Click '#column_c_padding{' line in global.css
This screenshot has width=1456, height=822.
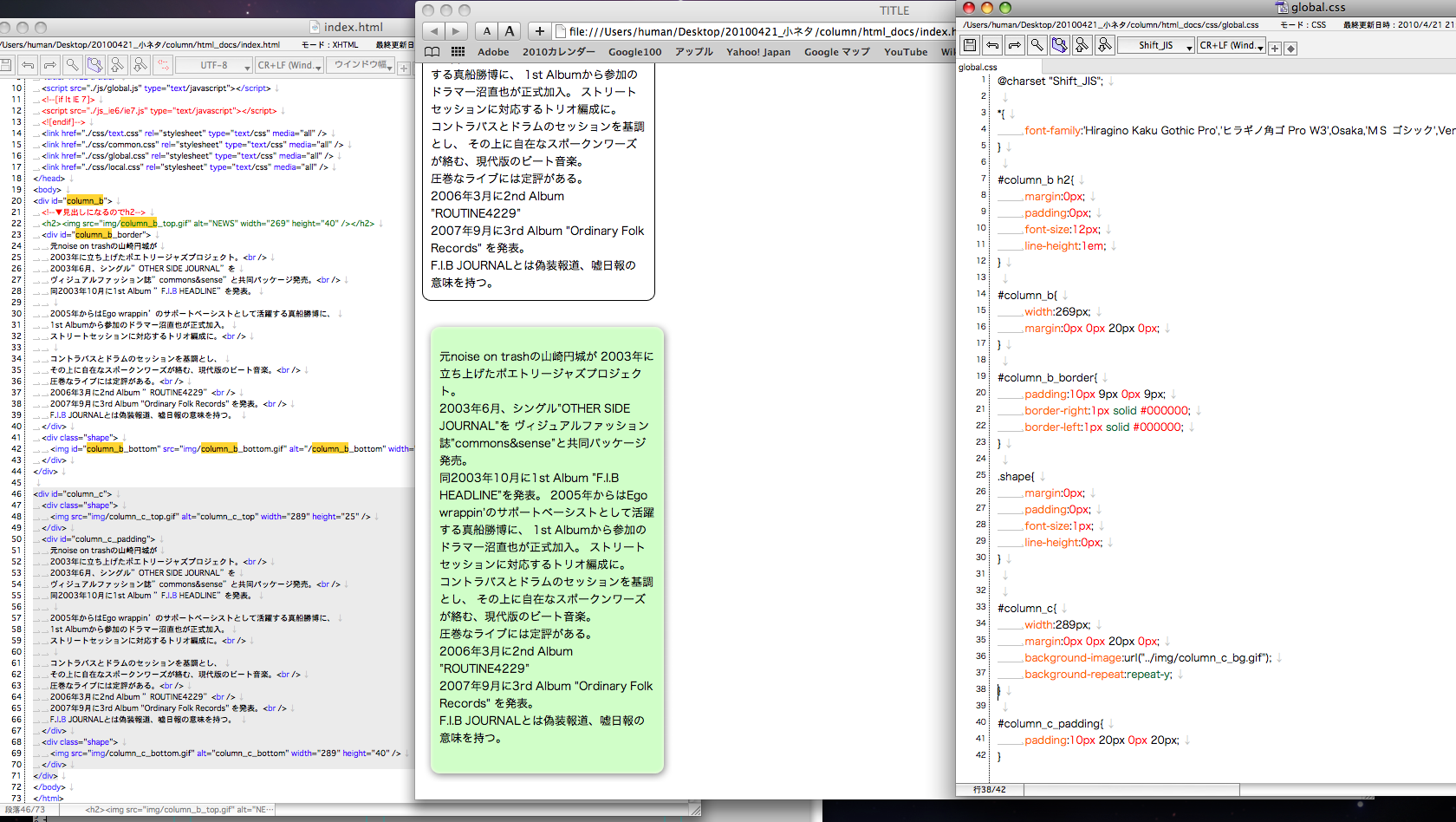pos(1050,723)
